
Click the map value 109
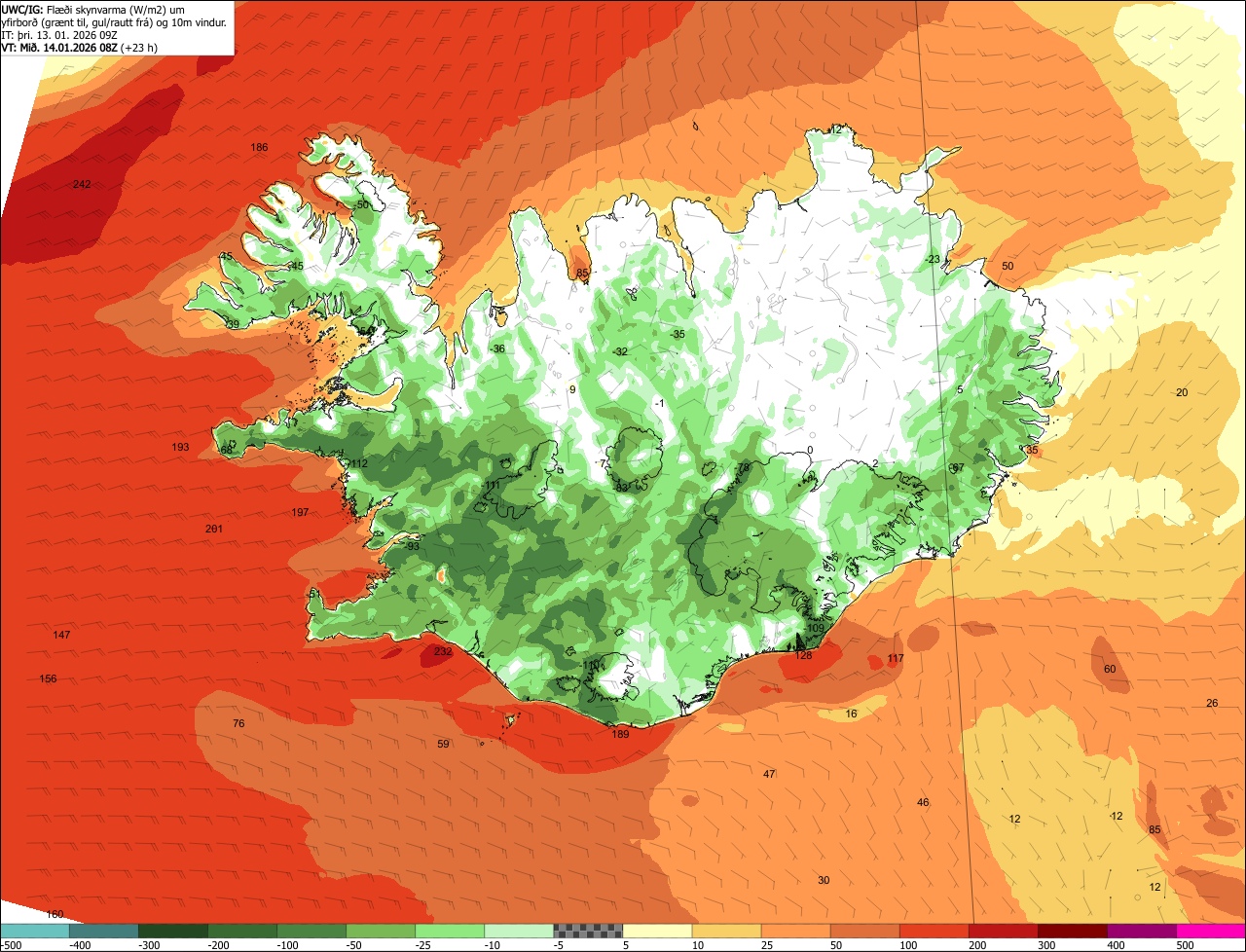click(816, 628)
